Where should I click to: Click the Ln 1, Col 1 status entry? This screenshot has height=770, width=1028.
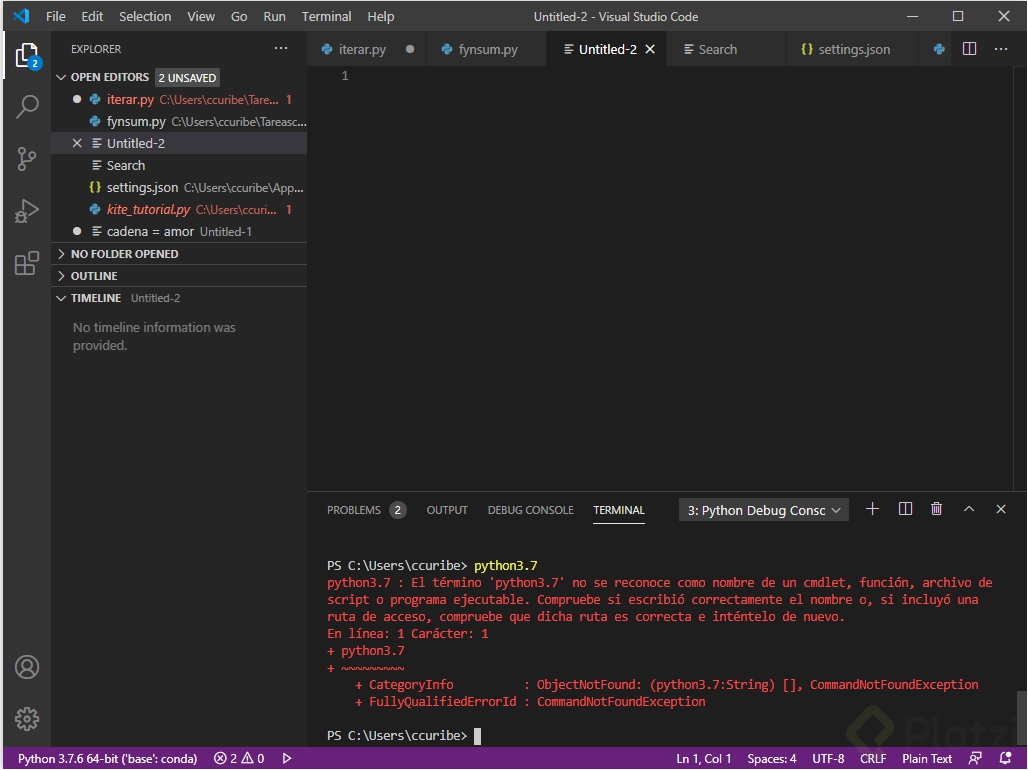(703, 758)
